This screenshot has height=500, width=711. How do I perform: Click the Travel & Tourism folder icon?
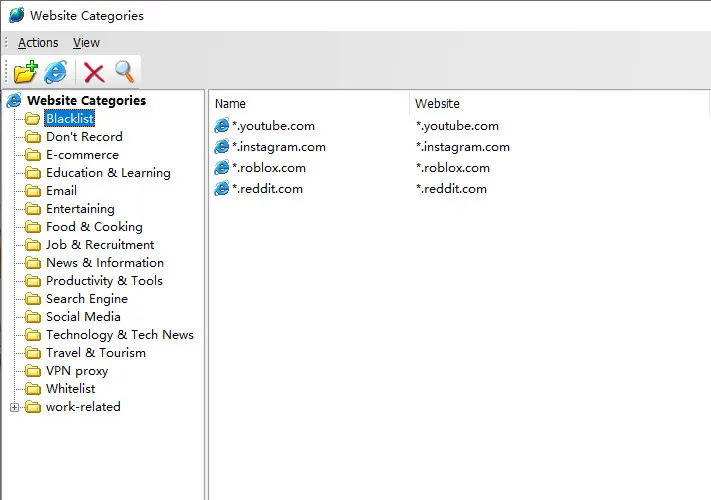coord(33,353)
